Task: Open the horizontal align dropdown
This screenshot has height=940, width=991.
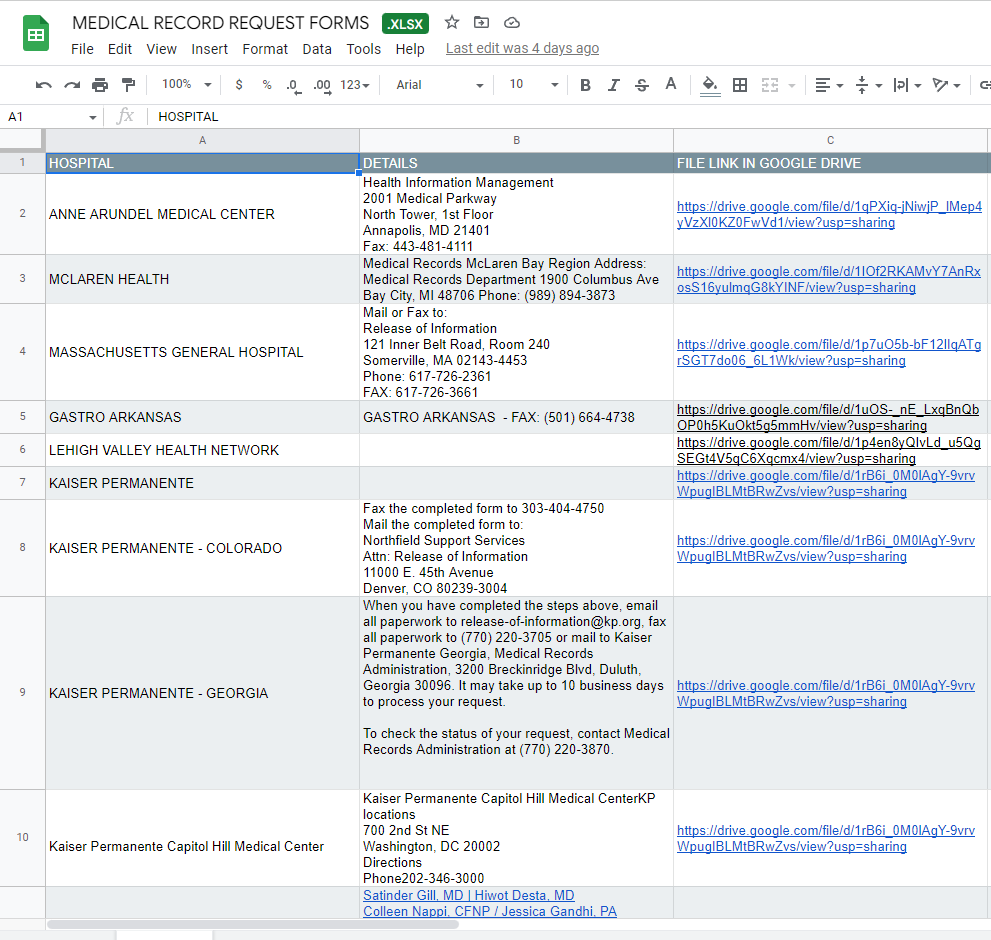Action: [x=829, y=85]
